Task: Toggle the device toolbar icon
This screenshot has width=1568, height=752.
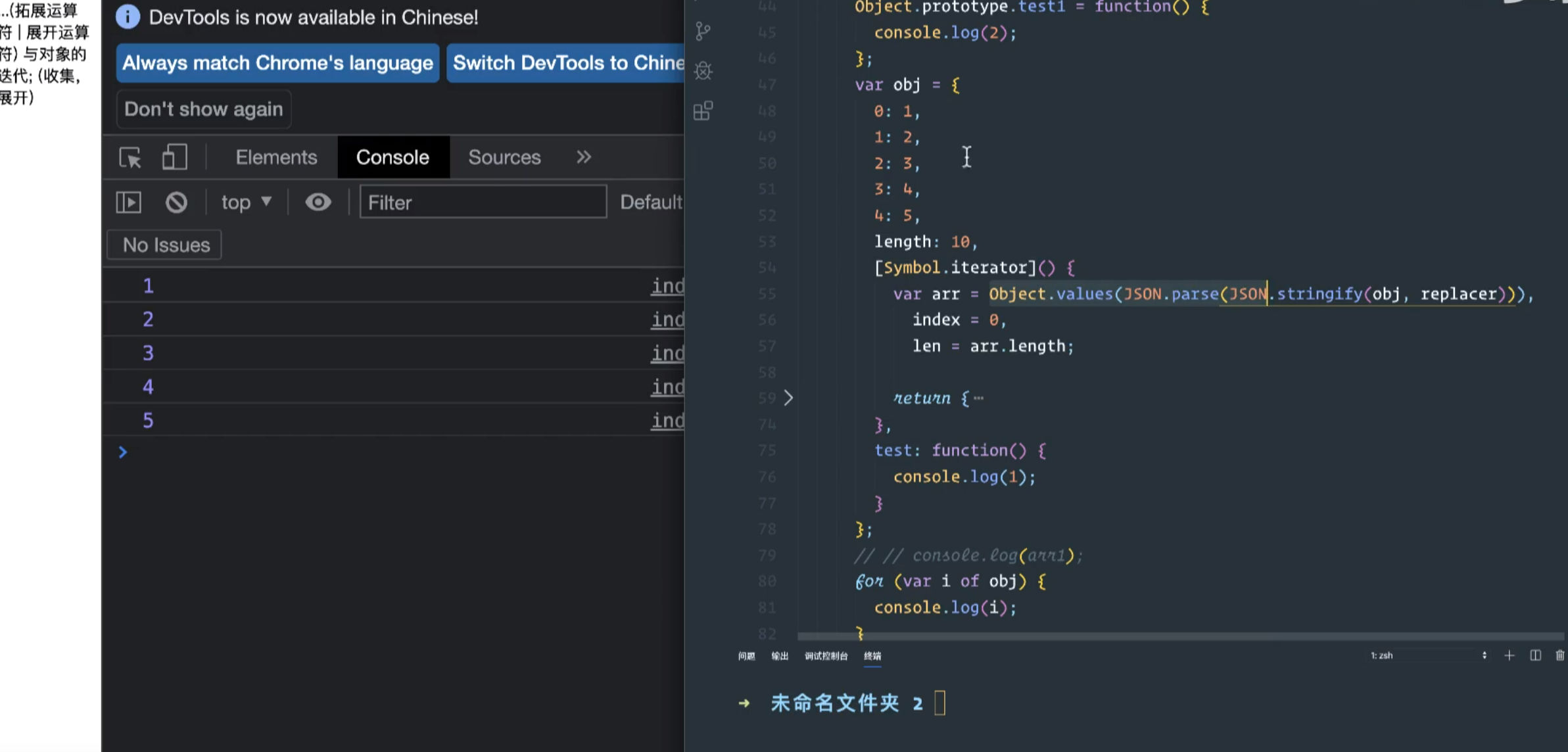Action: (x=174, y=158)
